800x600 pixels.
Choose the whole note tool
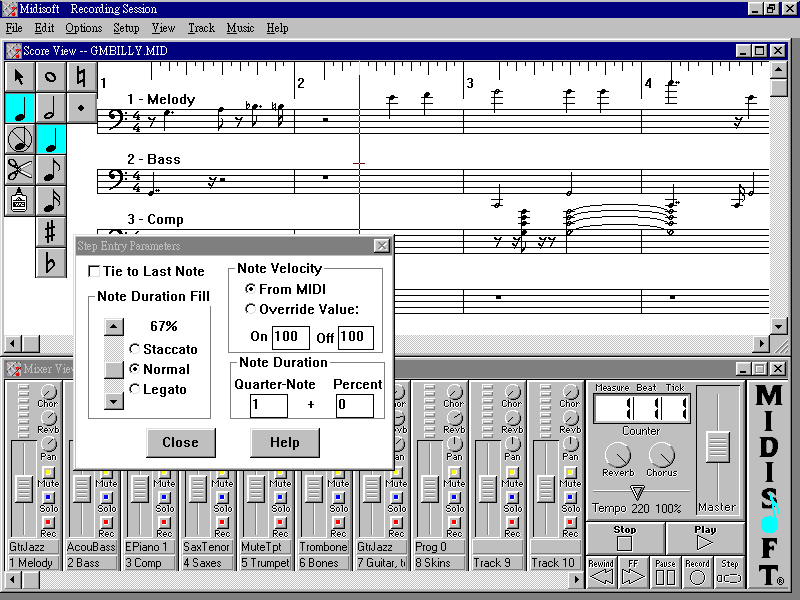point(50,77)
